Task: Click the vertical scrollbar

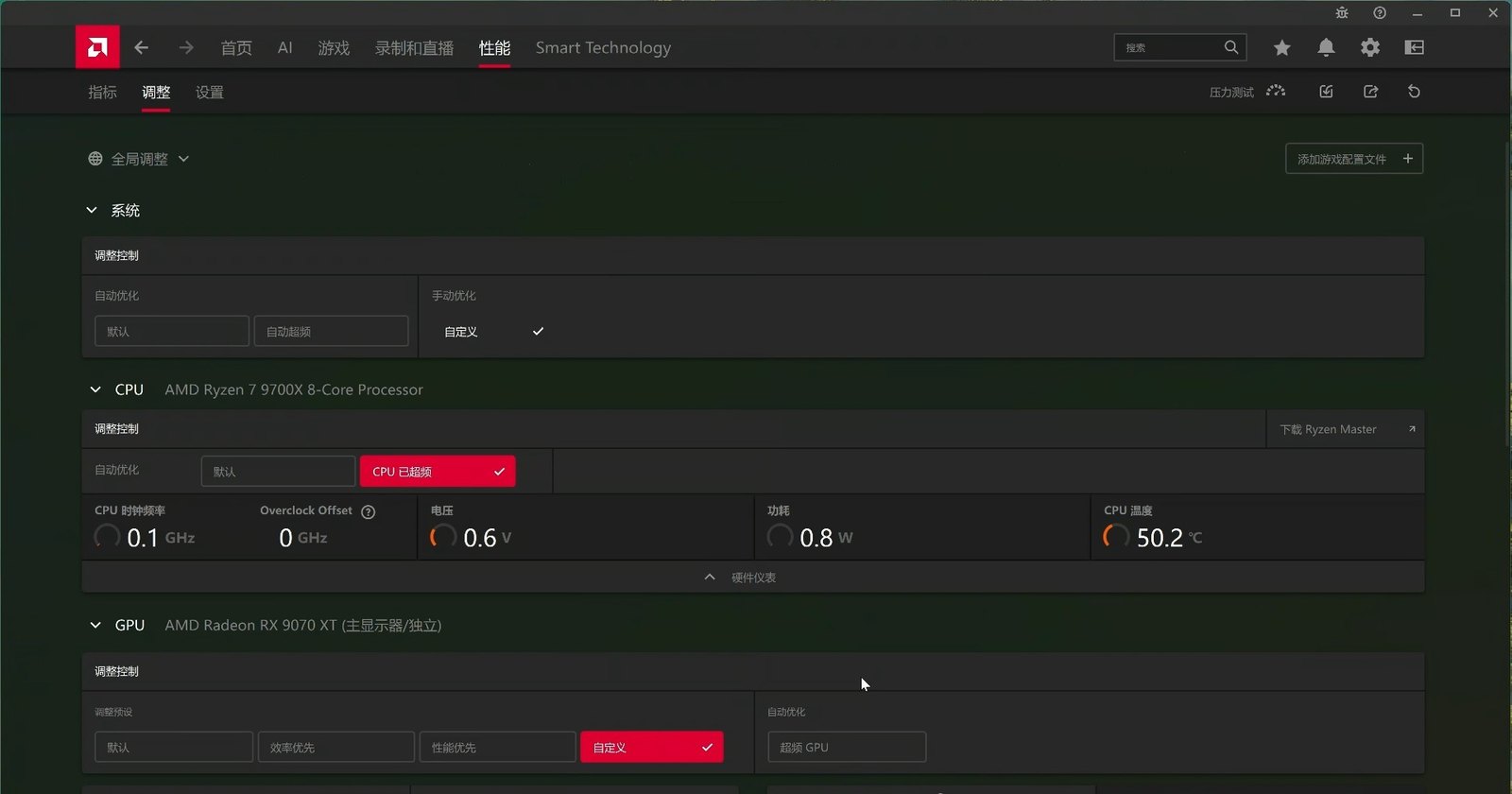Action: point(1507,293)
